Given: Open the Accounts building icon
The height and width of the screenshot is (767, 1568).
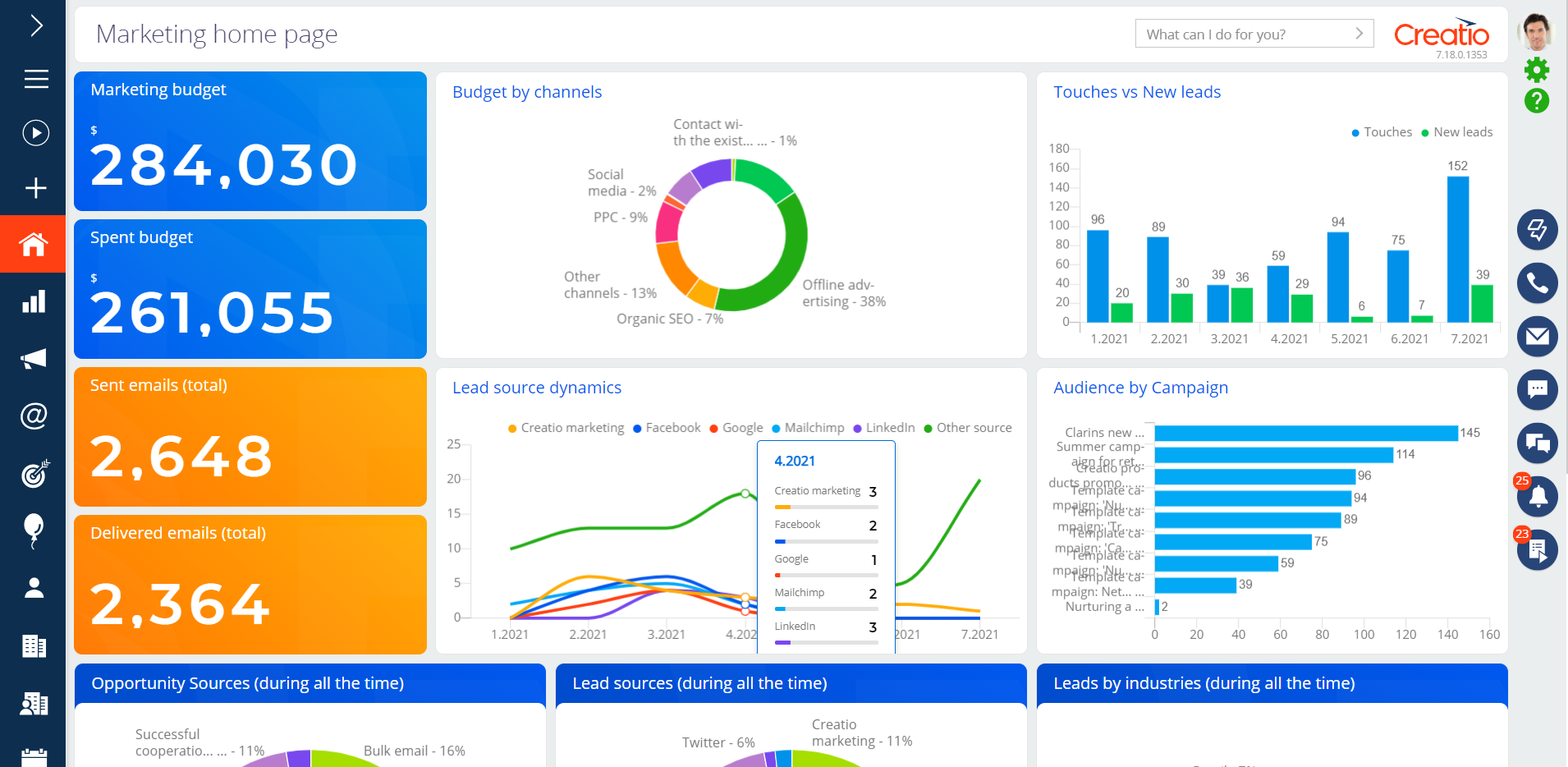Looking at the screenshot, I should [33, 645].
